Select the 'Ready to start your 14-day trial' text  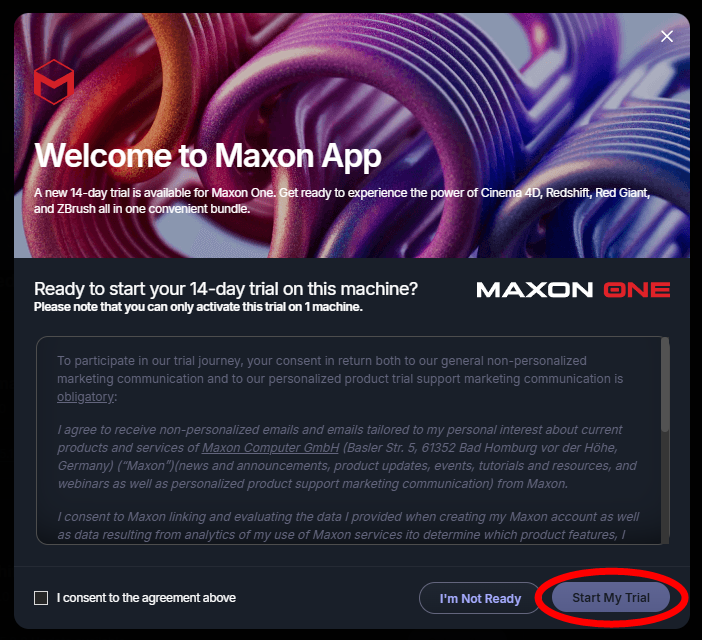coord(226,289)
